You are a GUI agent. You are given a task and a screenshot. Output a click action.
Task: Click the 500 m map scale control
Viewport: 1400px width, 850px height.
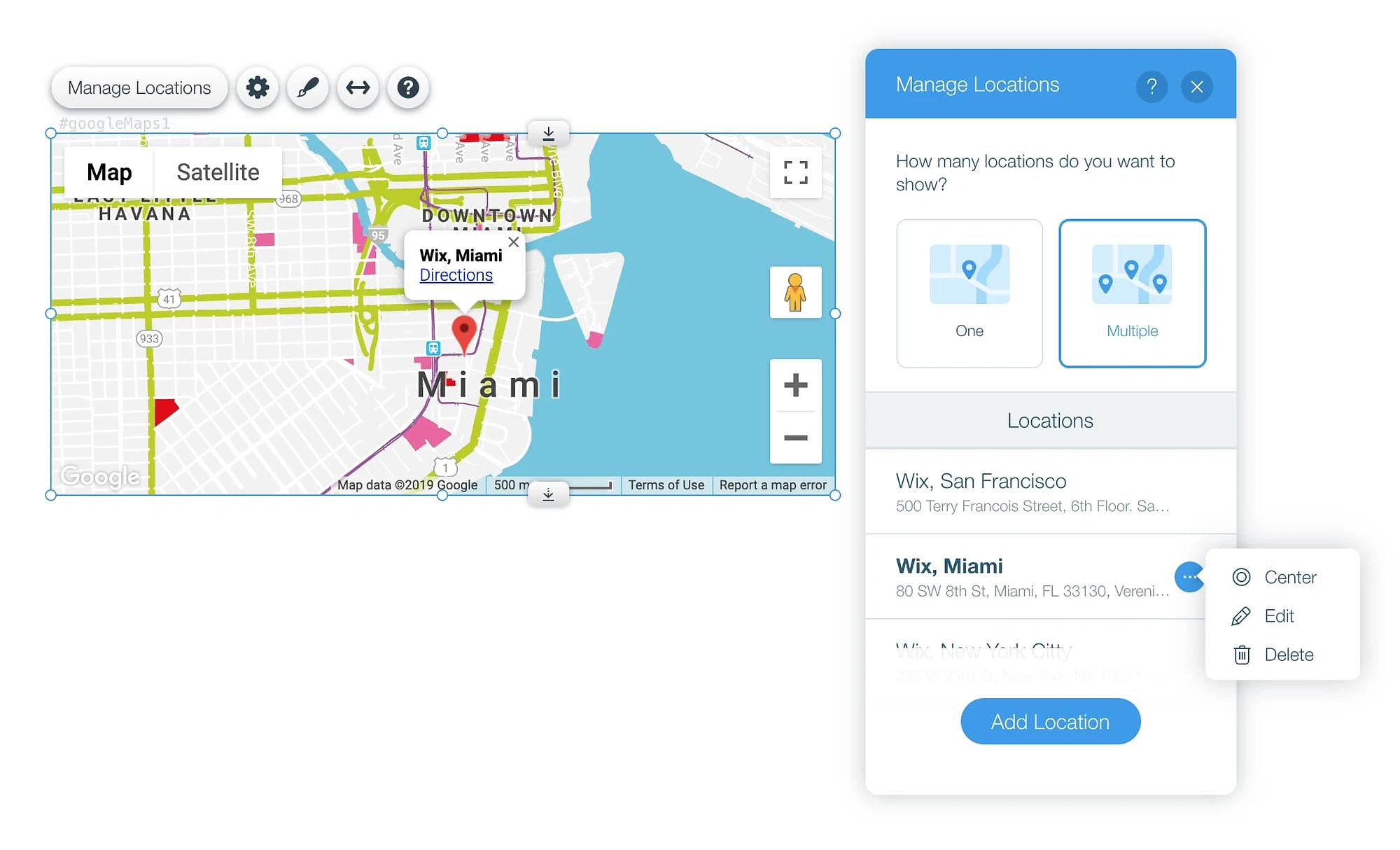[x=553, y=485]
